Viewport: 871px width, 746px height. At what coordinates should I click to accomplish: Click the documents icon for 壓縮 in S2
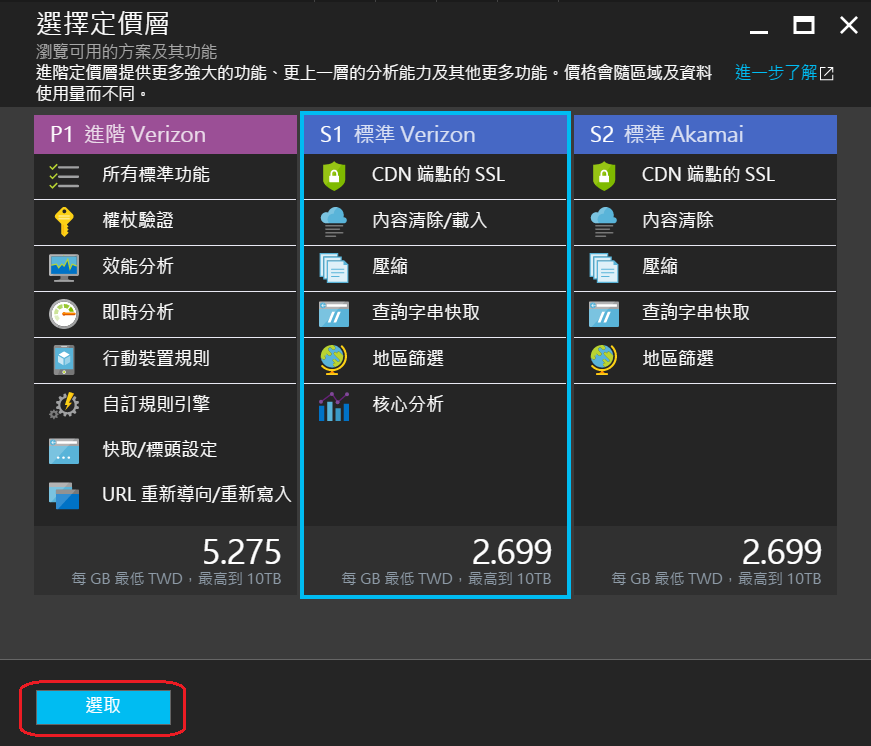click(x=604, y=268)
